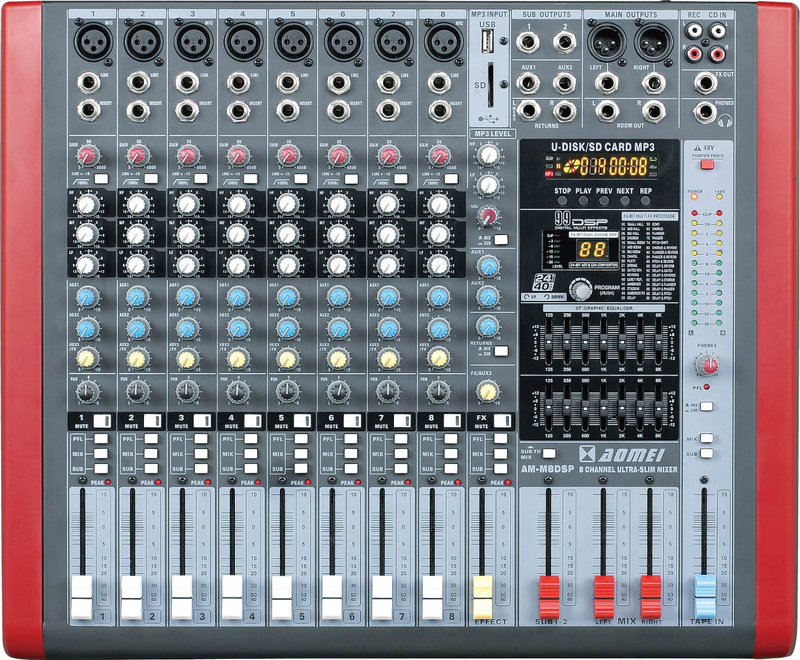Toggle the RETURNS MIX/SUB routing button
This screenshot has width=800, height=660.
pyautogui.click(x=501, y=351)
